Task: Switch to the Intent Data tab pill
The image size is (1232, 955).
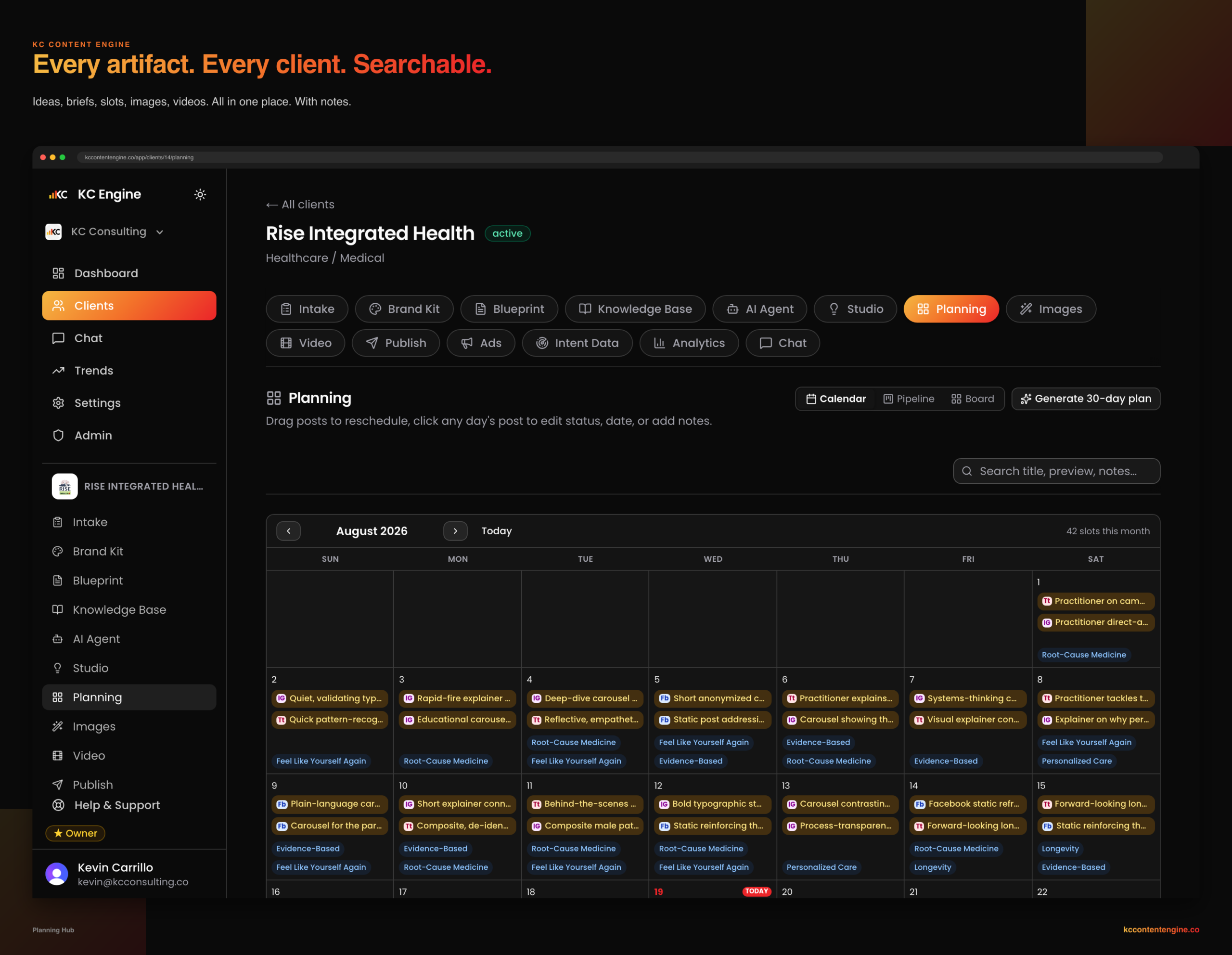Action: click(x=577, y=343)
